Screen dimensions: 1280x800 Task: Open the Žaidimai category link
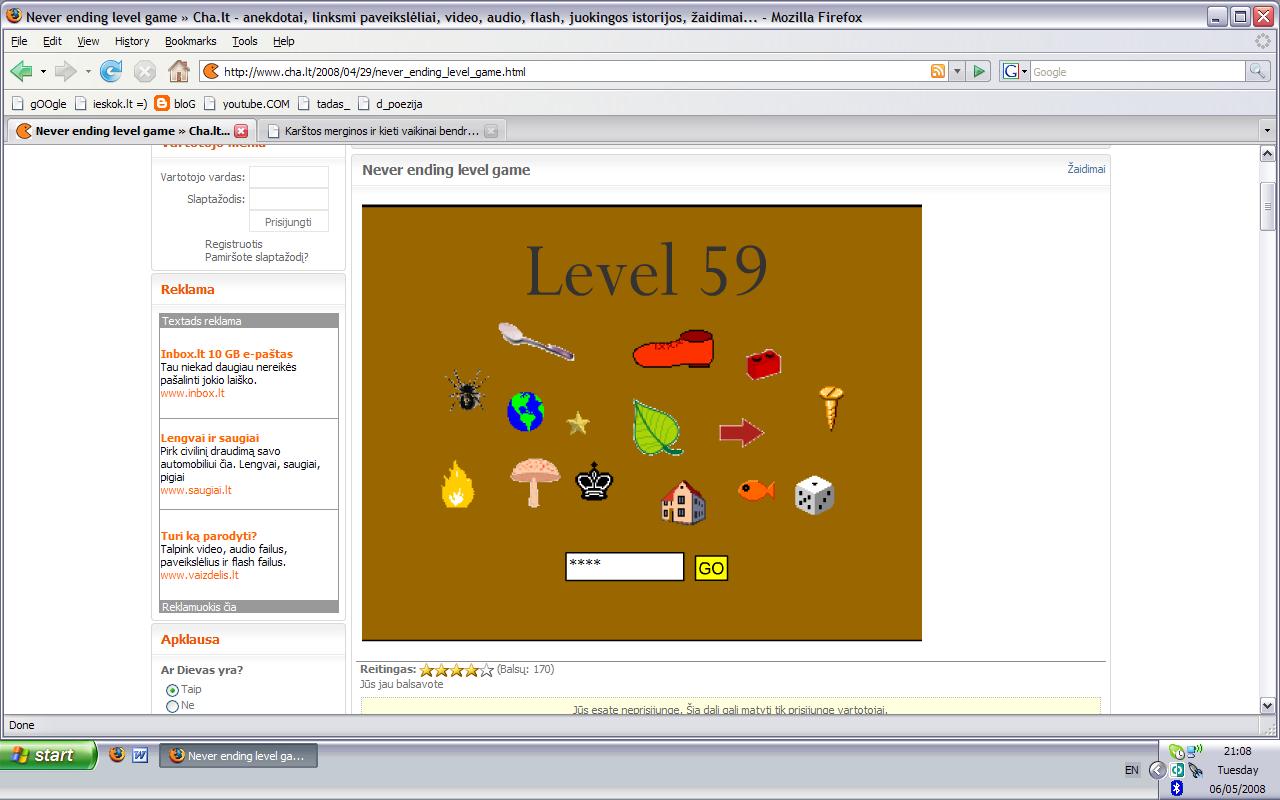(1086, 169)
